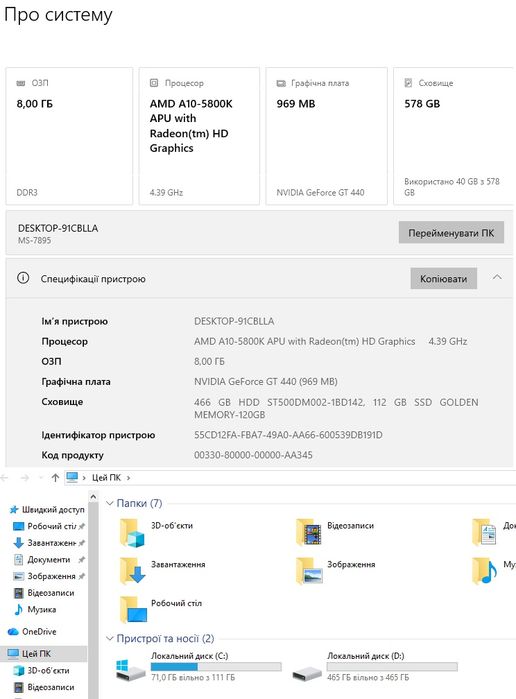The image size is (516, 699).
Task: Click 465 ГБ вільно з 465 ГБ text
Action: [368, 677]
